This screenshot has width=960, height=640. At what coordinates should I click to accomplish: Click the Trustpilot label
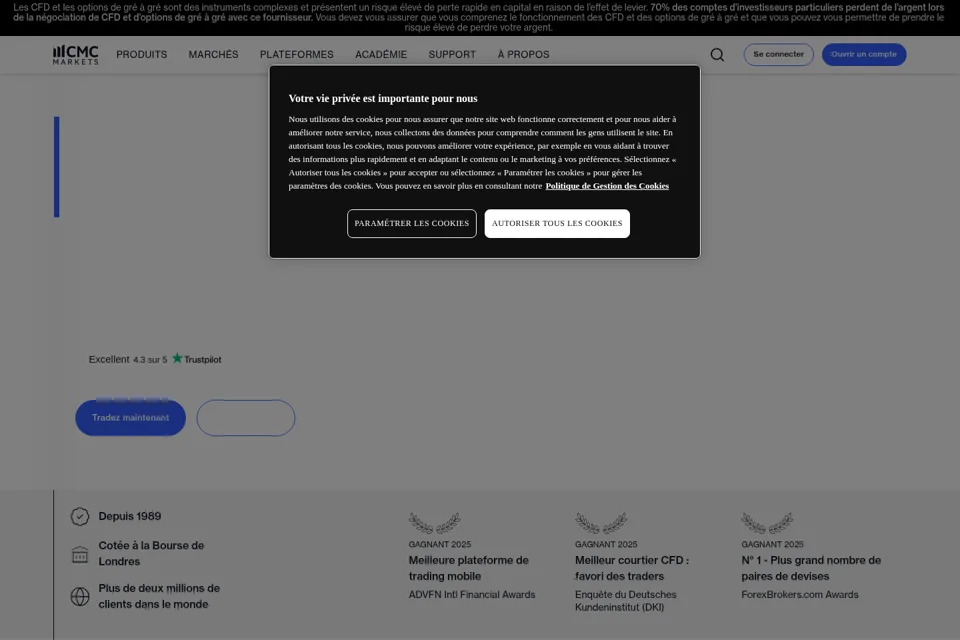(203, 360)
